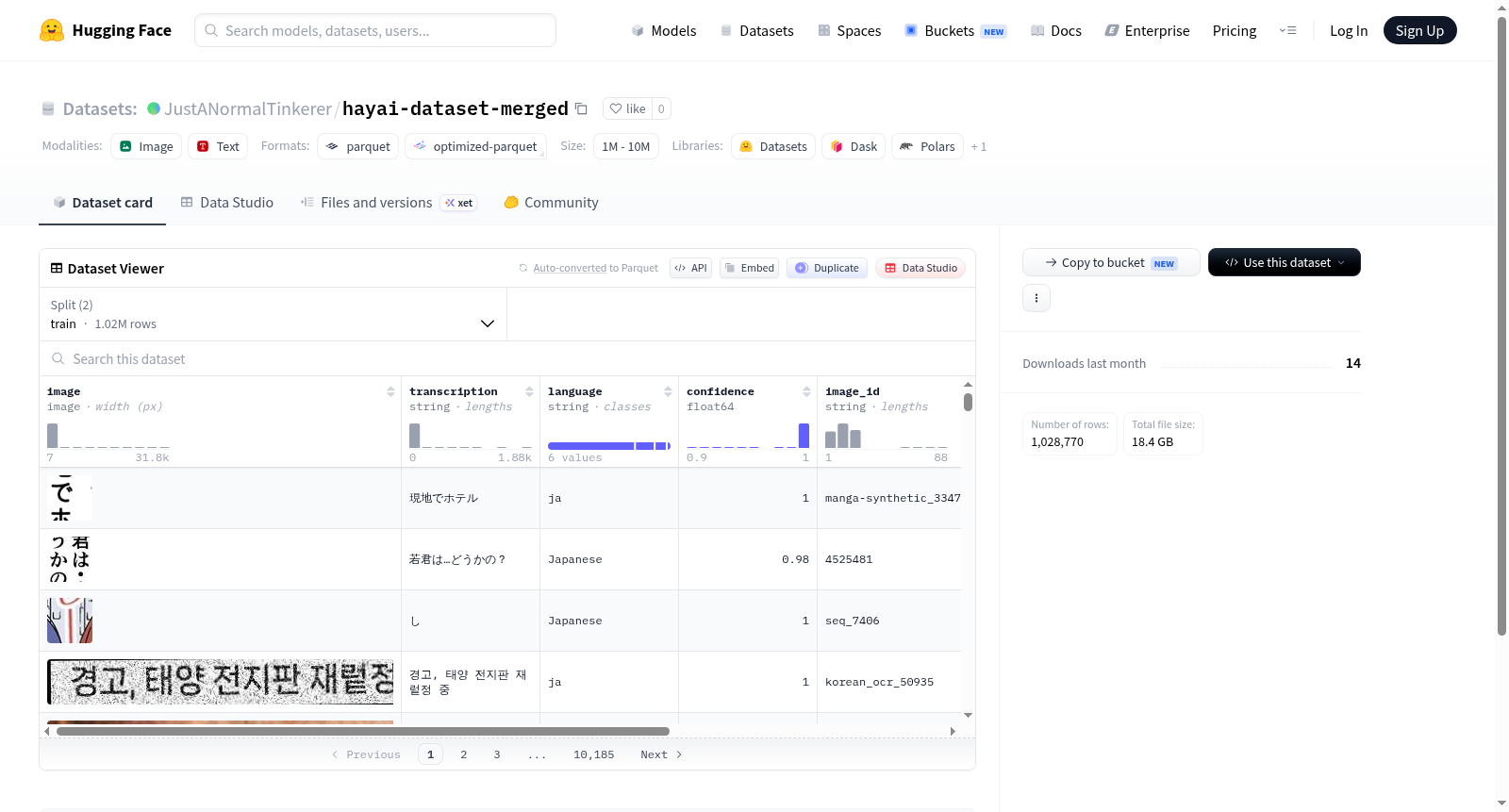Image resolution: width=1509 pixels, height=812 pixels.
Task: Open Data Studio from viewer header
Action: pyautogui.click(x=920, y=268)
